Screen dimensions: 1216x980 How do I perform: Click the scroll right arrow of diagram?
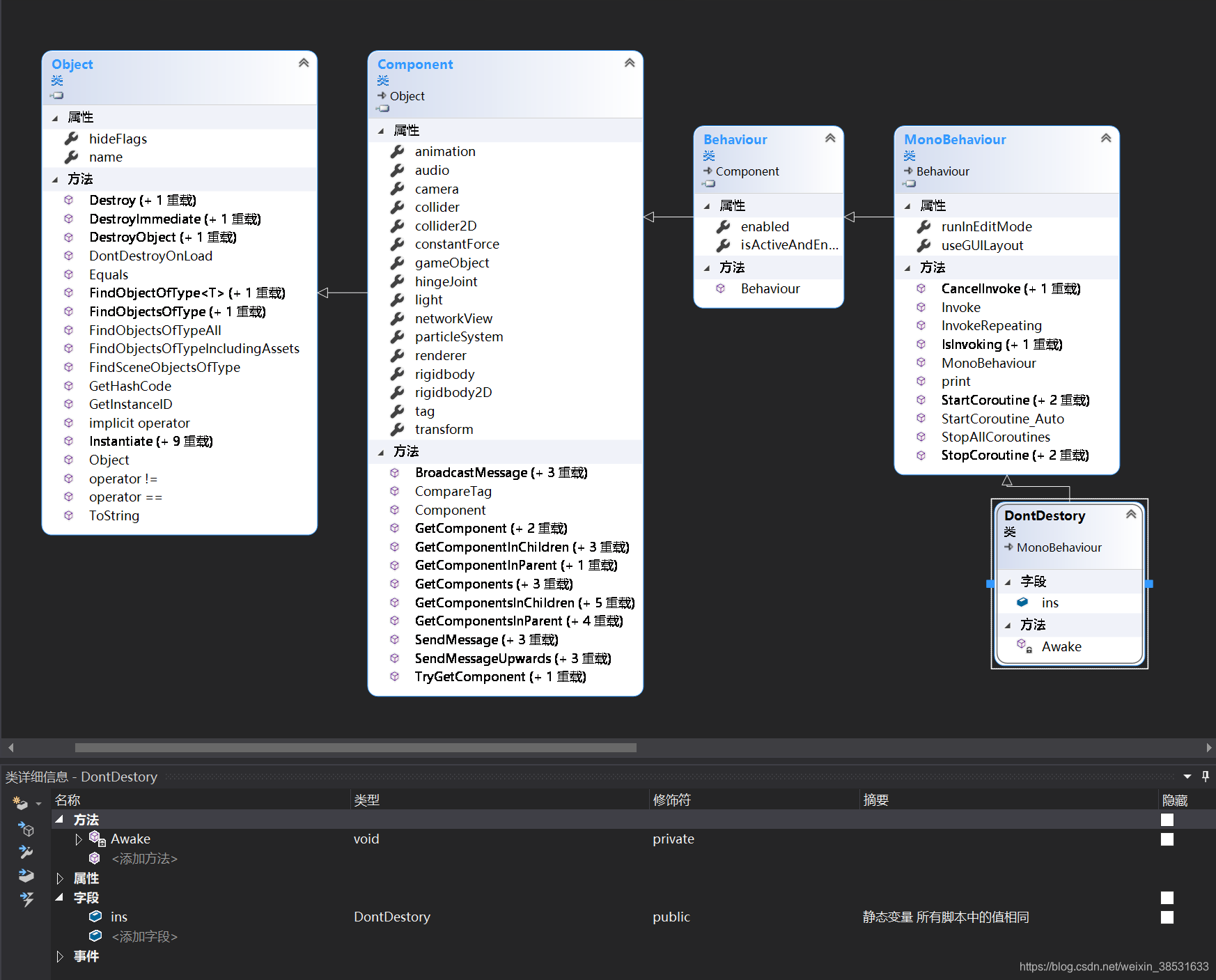point(1208,747)
